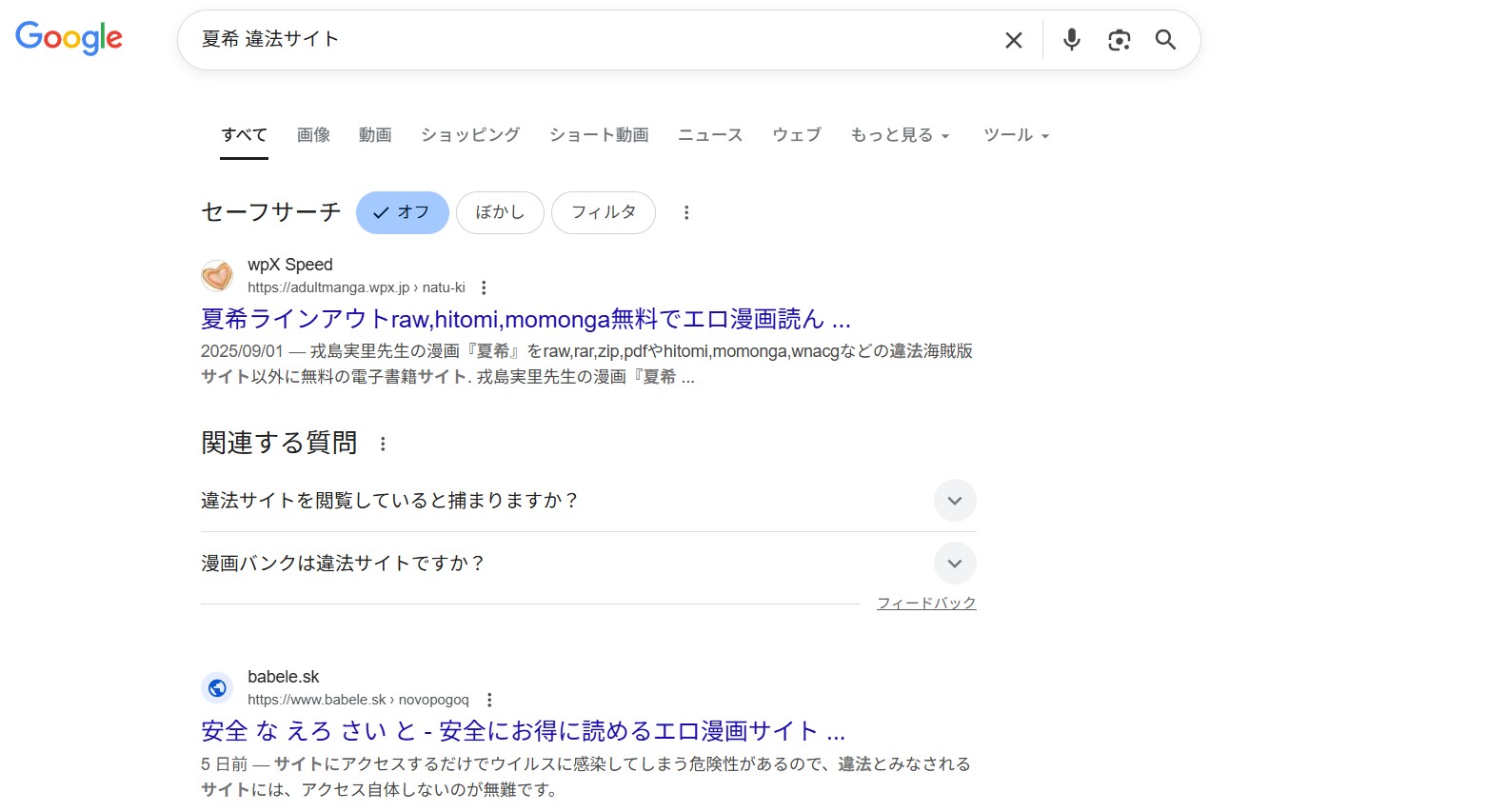
Task: Set SafeSearch to フィルタ
Action: tap(604, 212)
